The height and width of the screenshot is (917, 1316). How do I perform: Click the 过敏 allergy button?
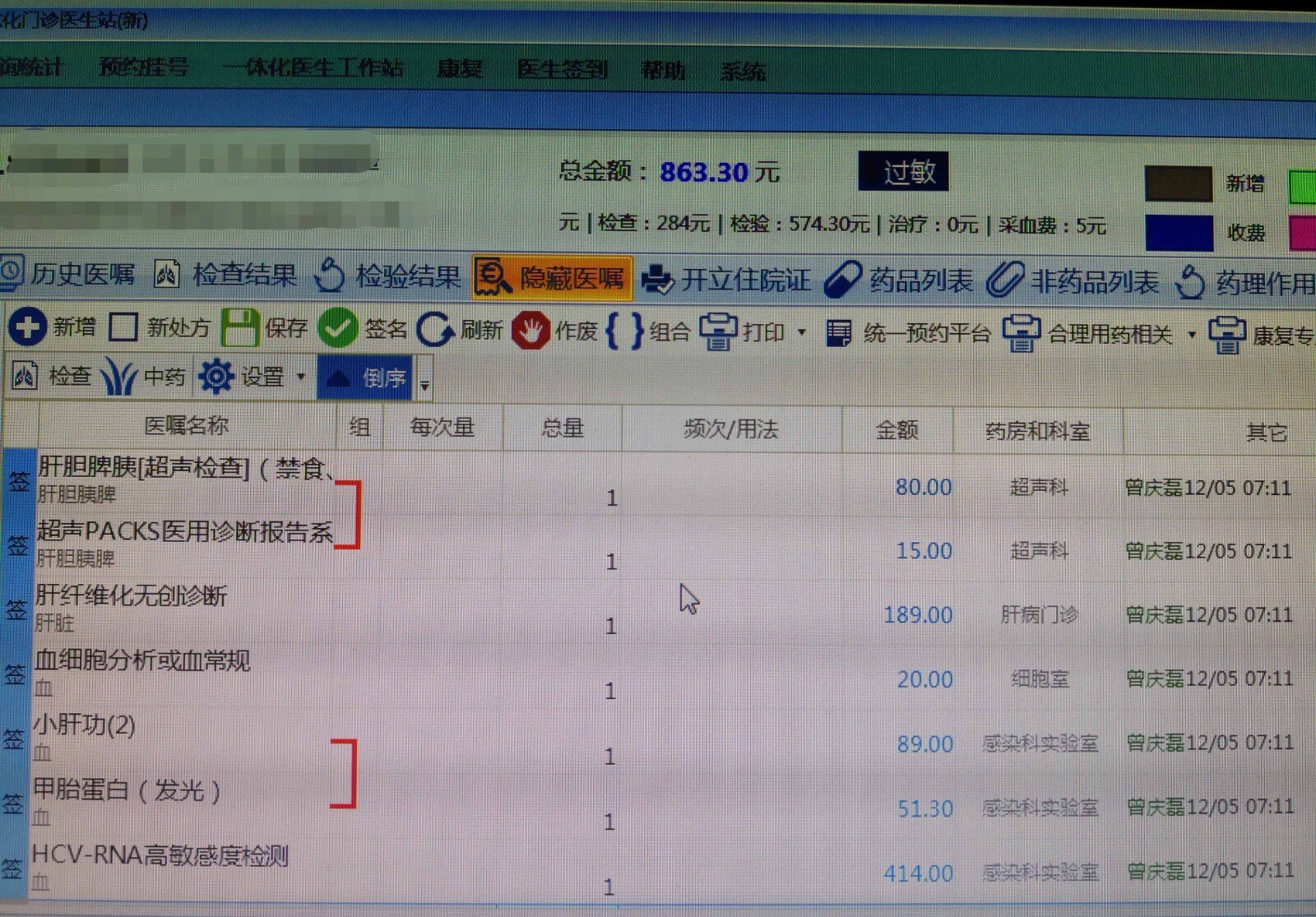pyautogui.click(x=903, y=171)
